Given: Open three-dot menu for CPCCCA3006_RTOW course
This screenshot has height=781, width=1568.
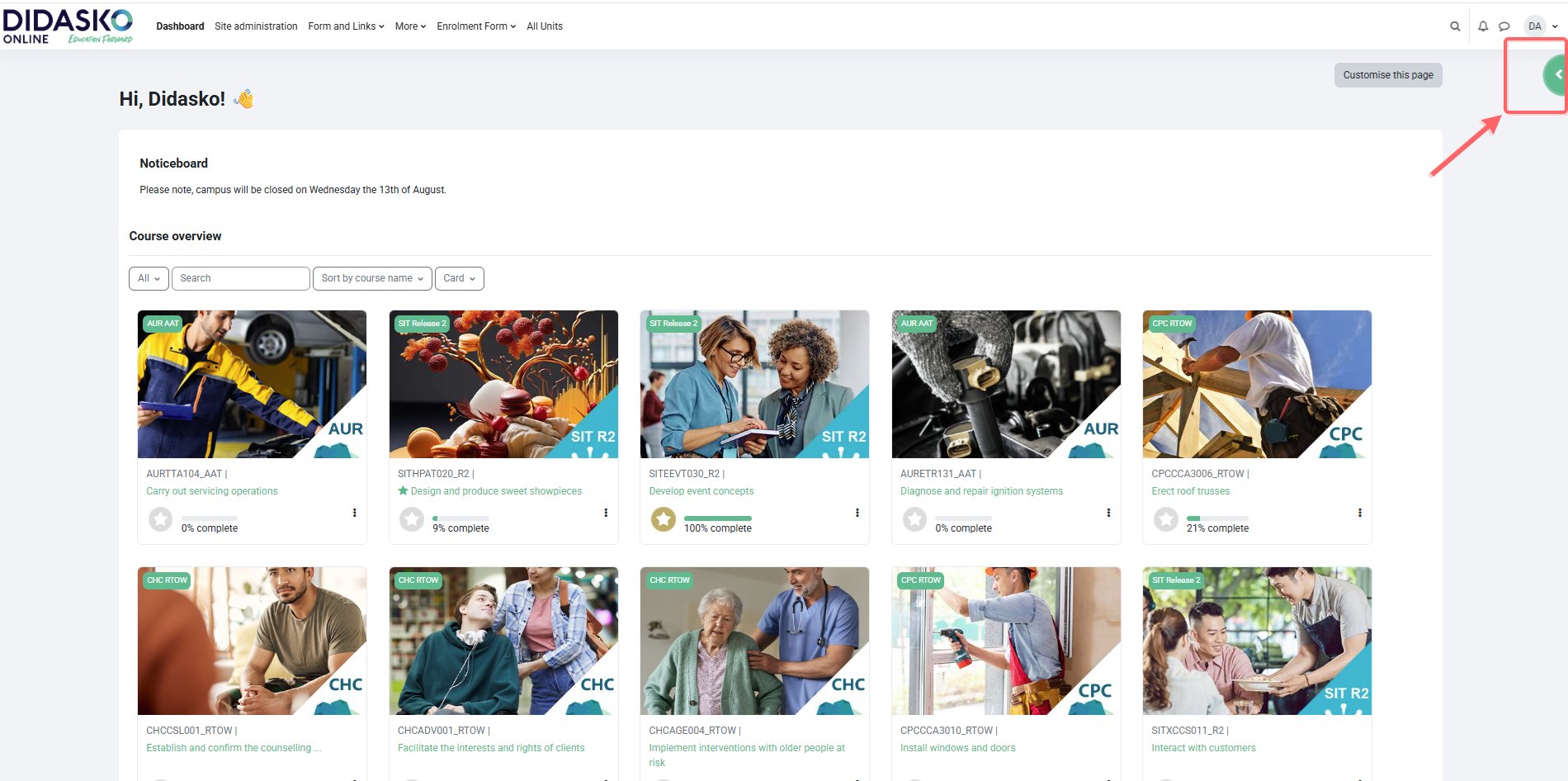Looking at the screenshot, I should pos(1359,513).
